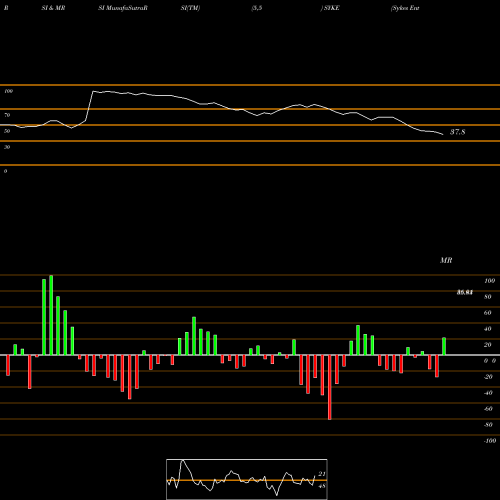Click the 'SI & MR' header label
500x500 pixels.
tap(53, 8)
